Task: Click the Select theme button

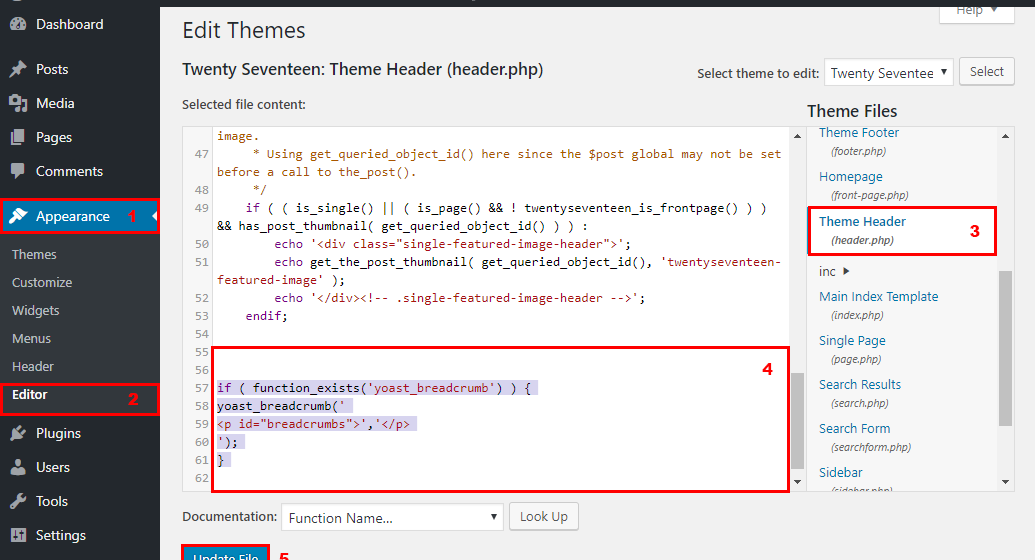Action: (987, 71)
